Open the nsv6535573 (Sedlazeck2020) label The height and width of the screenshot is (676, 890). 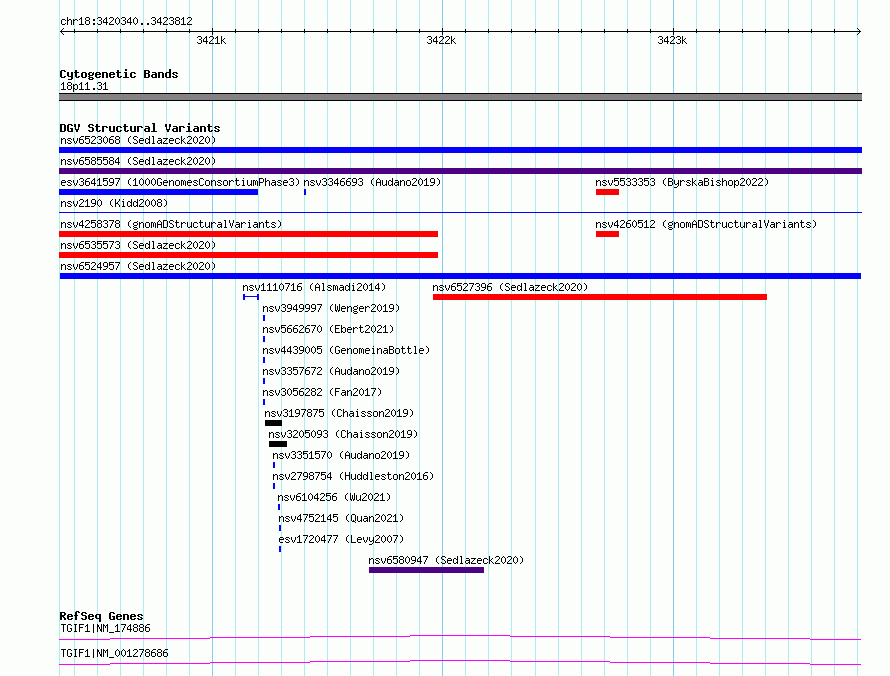138,245
